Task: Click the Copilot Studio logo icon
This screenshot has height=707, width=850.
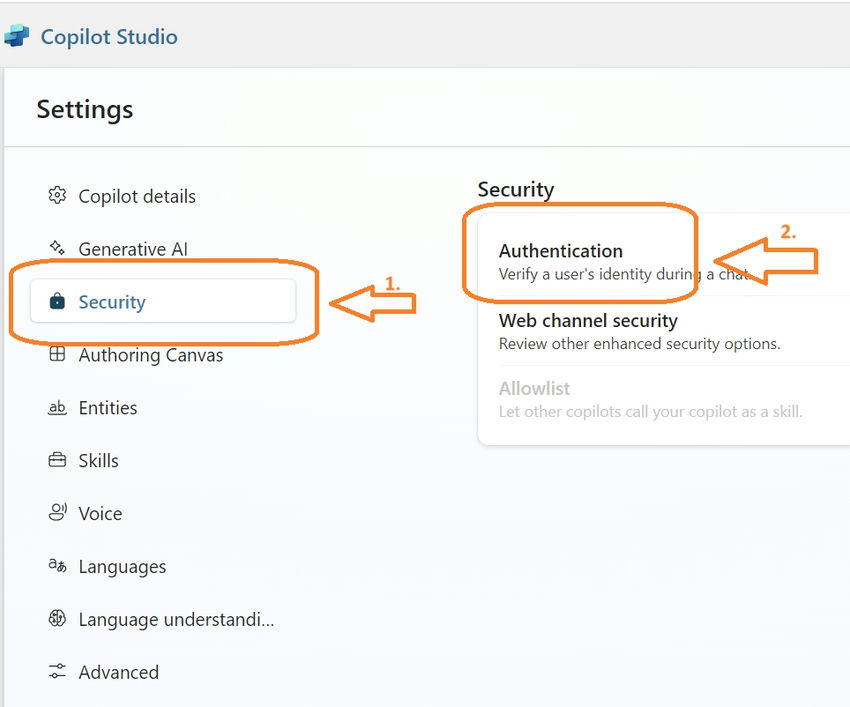Action: click(16, 37)
